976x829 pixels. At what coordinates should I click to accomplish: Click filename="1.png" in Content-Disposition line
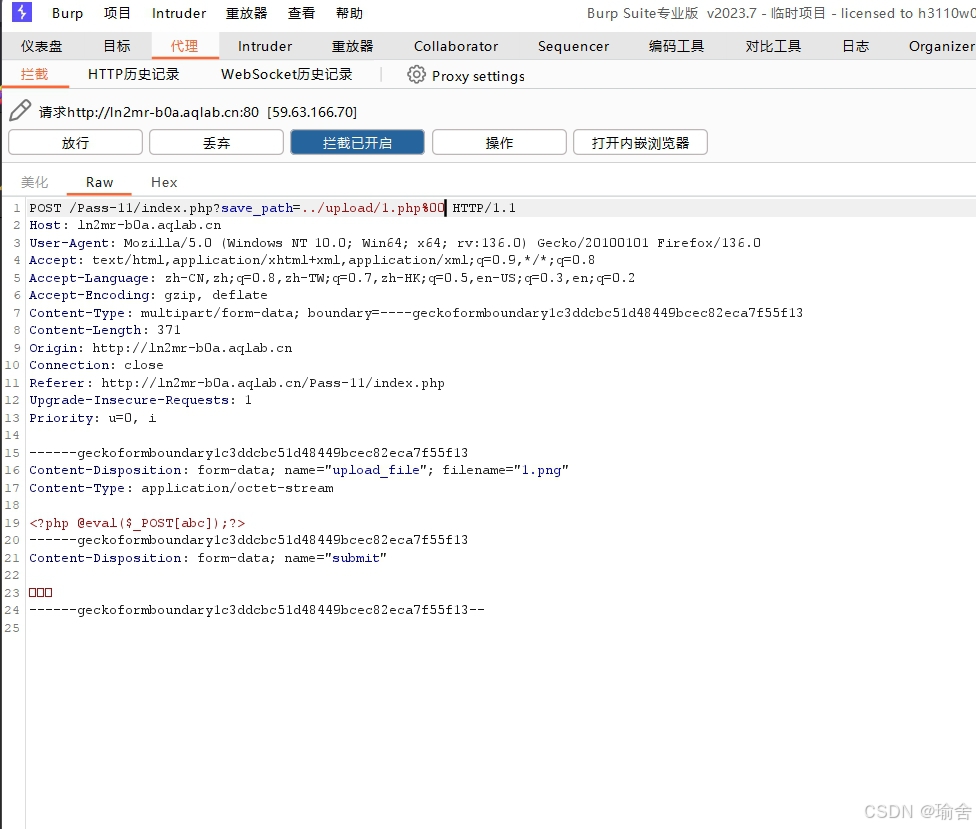505,470
